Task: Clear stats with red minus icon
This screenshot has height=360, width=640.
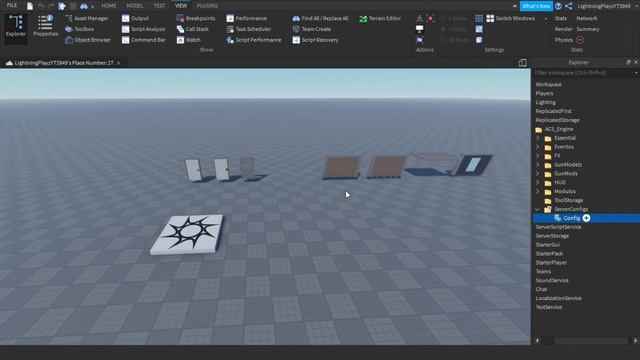Action: [x=580, y=40]
